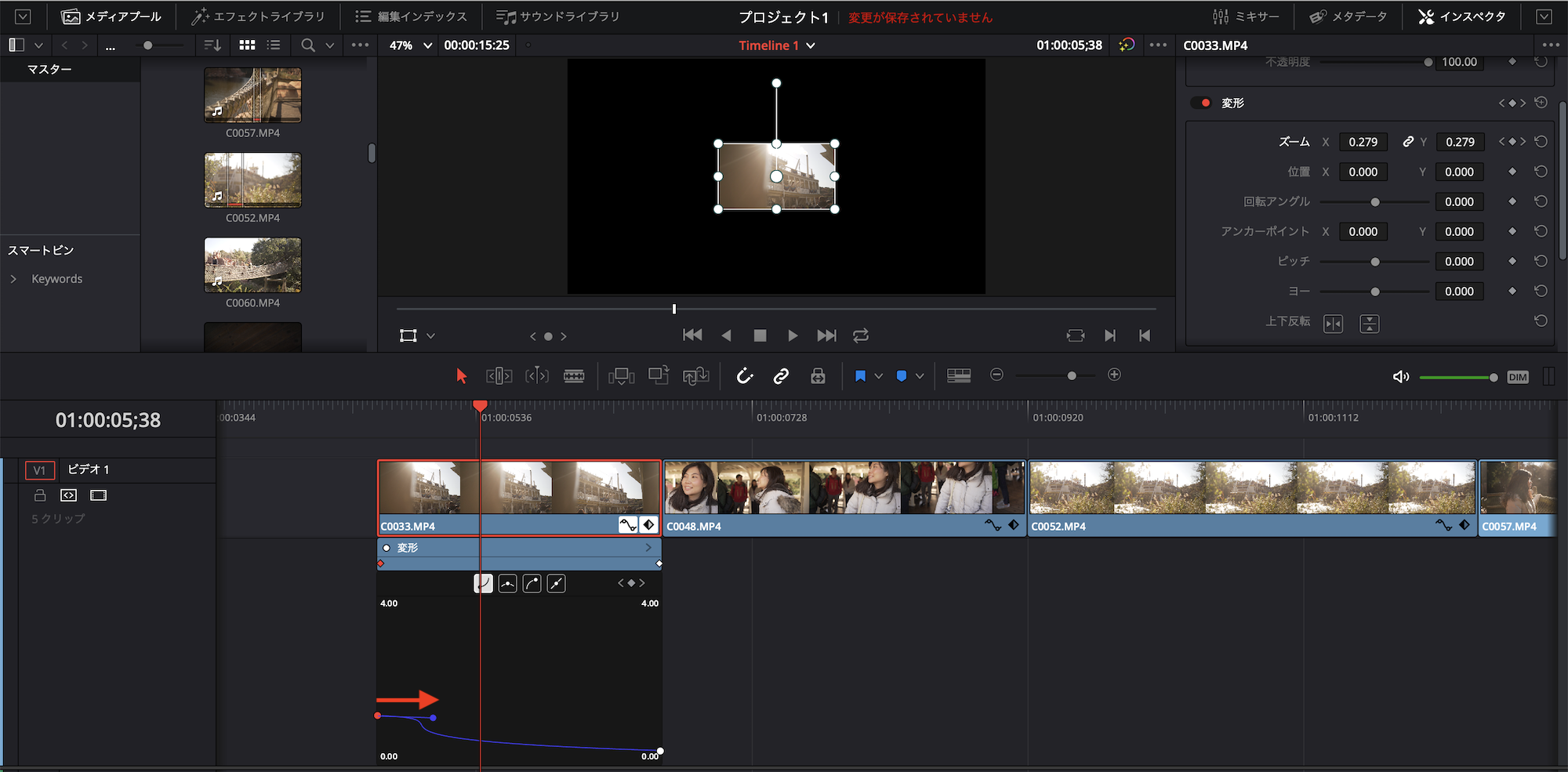Open the Timeline 1 name dropdown
Viewport: 1568px width, 772px height.
coord(811,45)
